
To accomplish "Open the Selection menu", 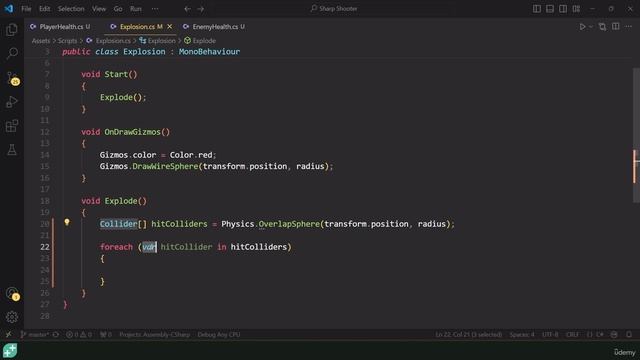I will (71, 9).
